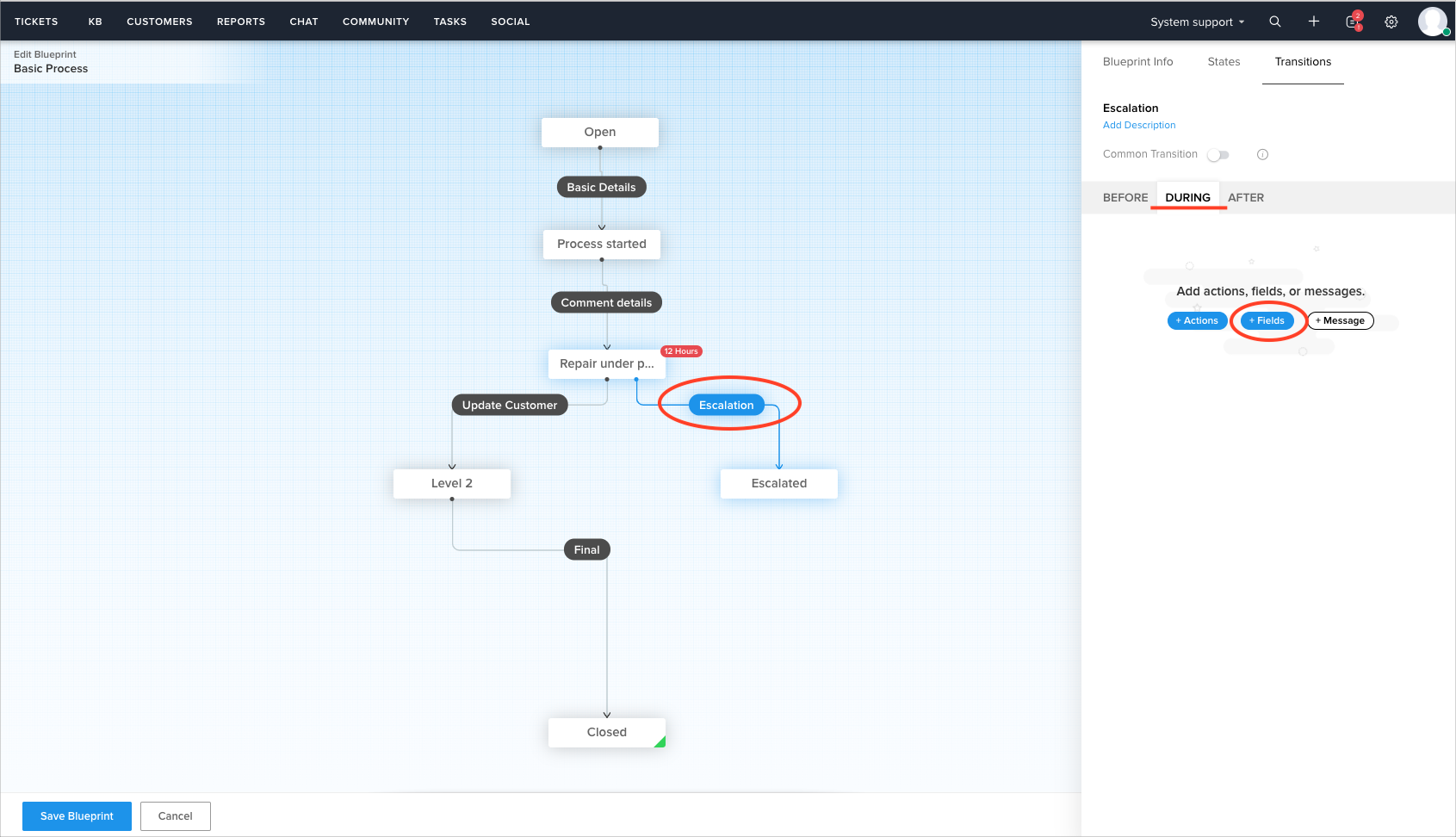The image size is (1456, 837).
Task: Open the REPORTS menu
Action: pos(241,22)
